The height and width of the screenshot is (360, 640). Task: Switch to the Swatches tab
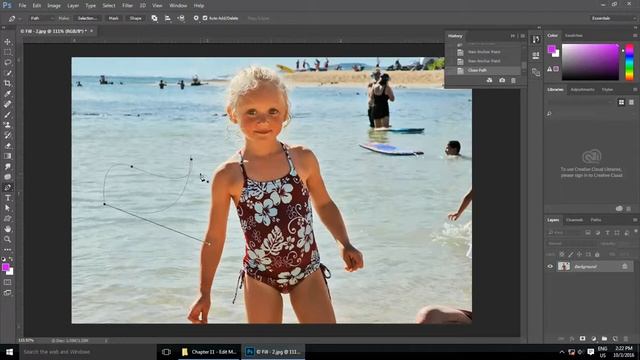tap(573, 36)
